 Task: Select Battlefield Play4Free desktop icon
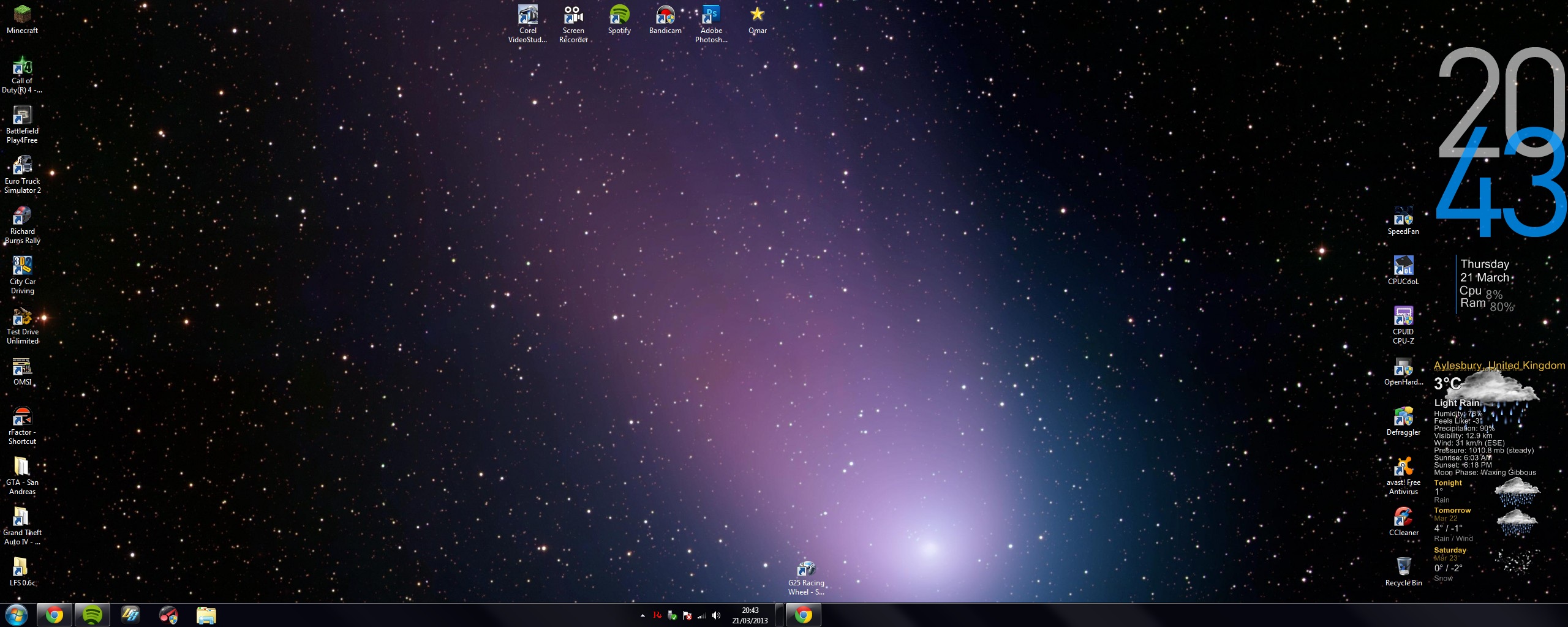(x=22, y=125)
